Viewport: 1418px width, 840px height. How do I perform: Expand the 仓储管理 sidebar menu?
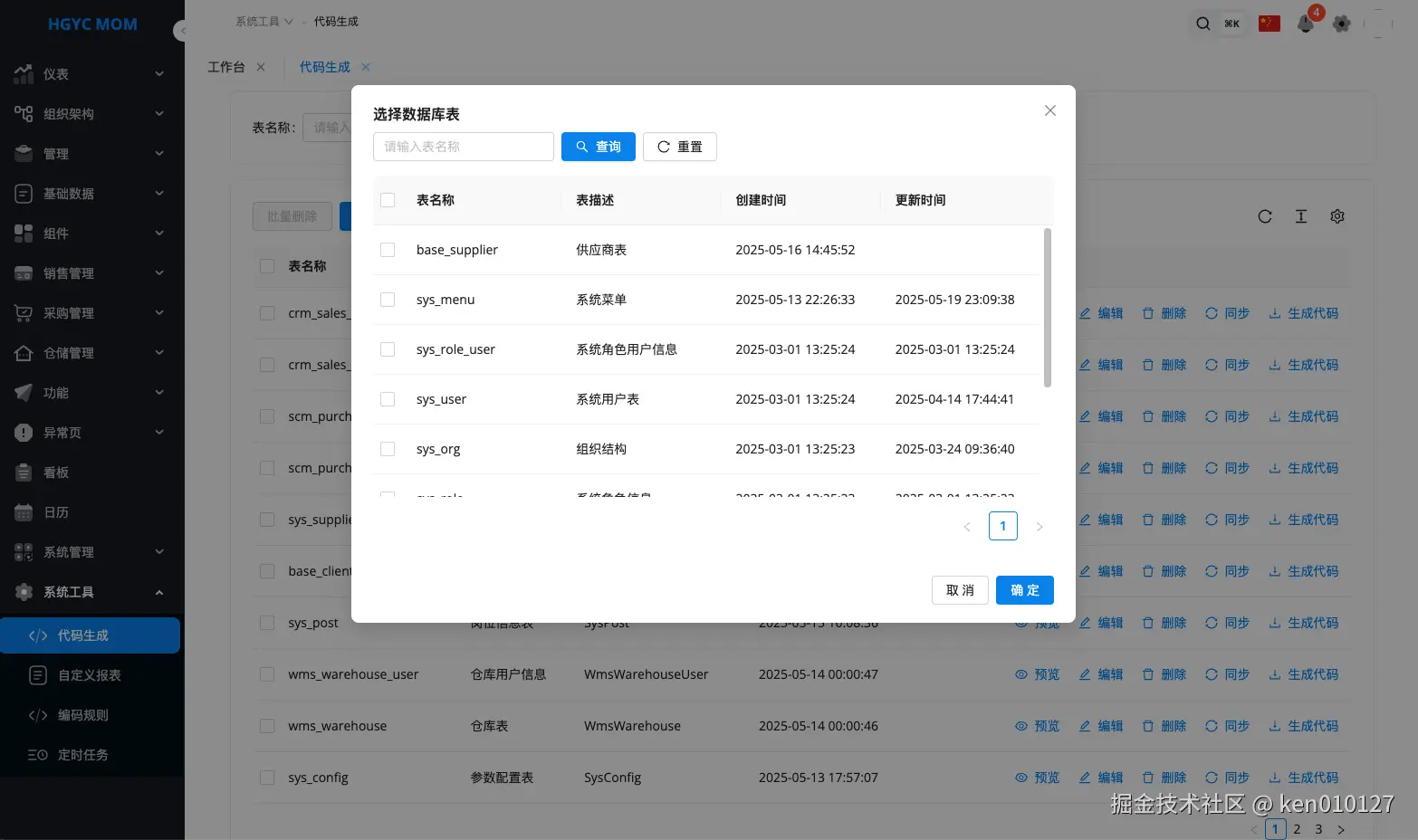(x=92, y=353)
